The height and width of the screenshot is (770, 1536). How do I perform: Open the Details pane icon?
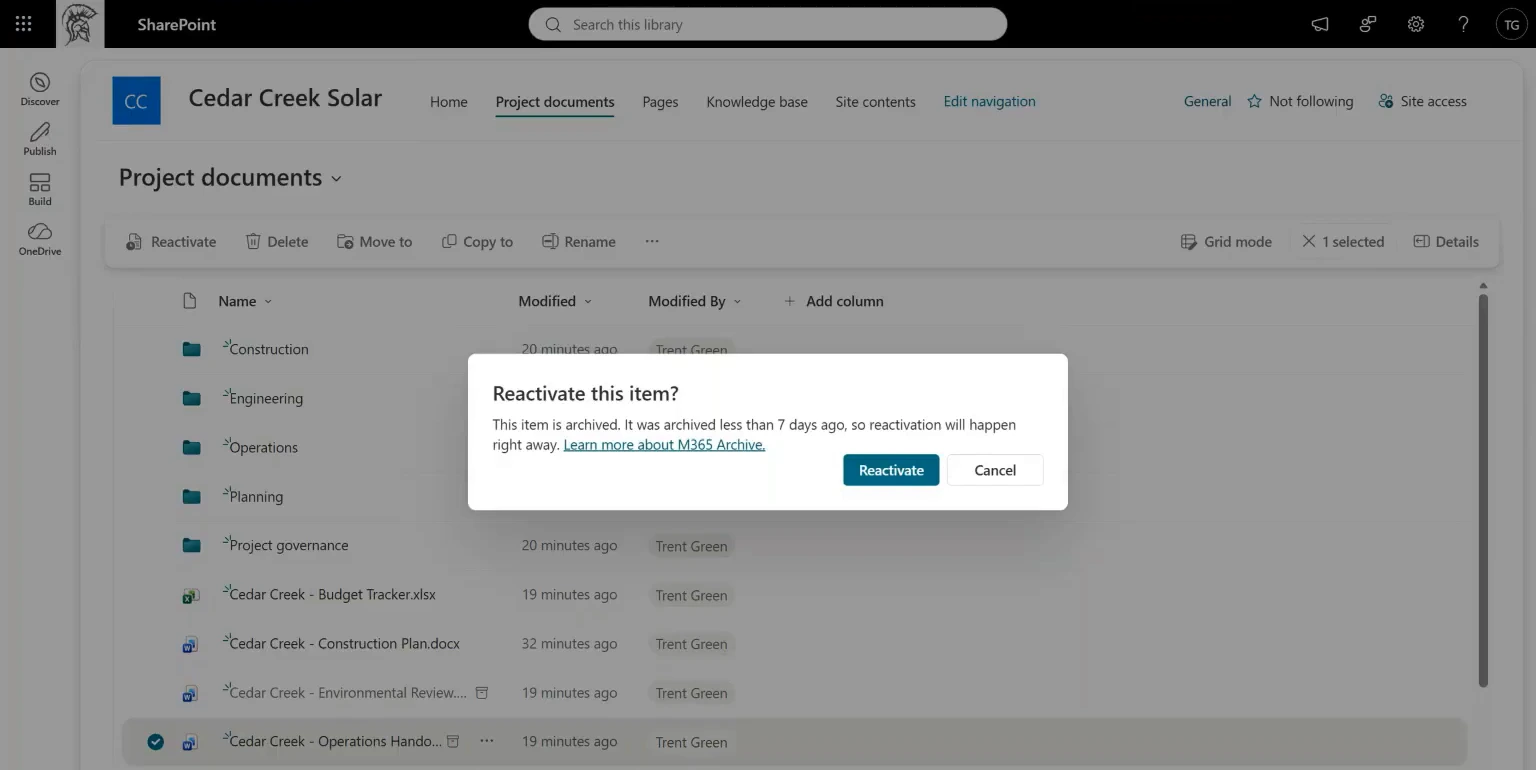pos(1421,241)
